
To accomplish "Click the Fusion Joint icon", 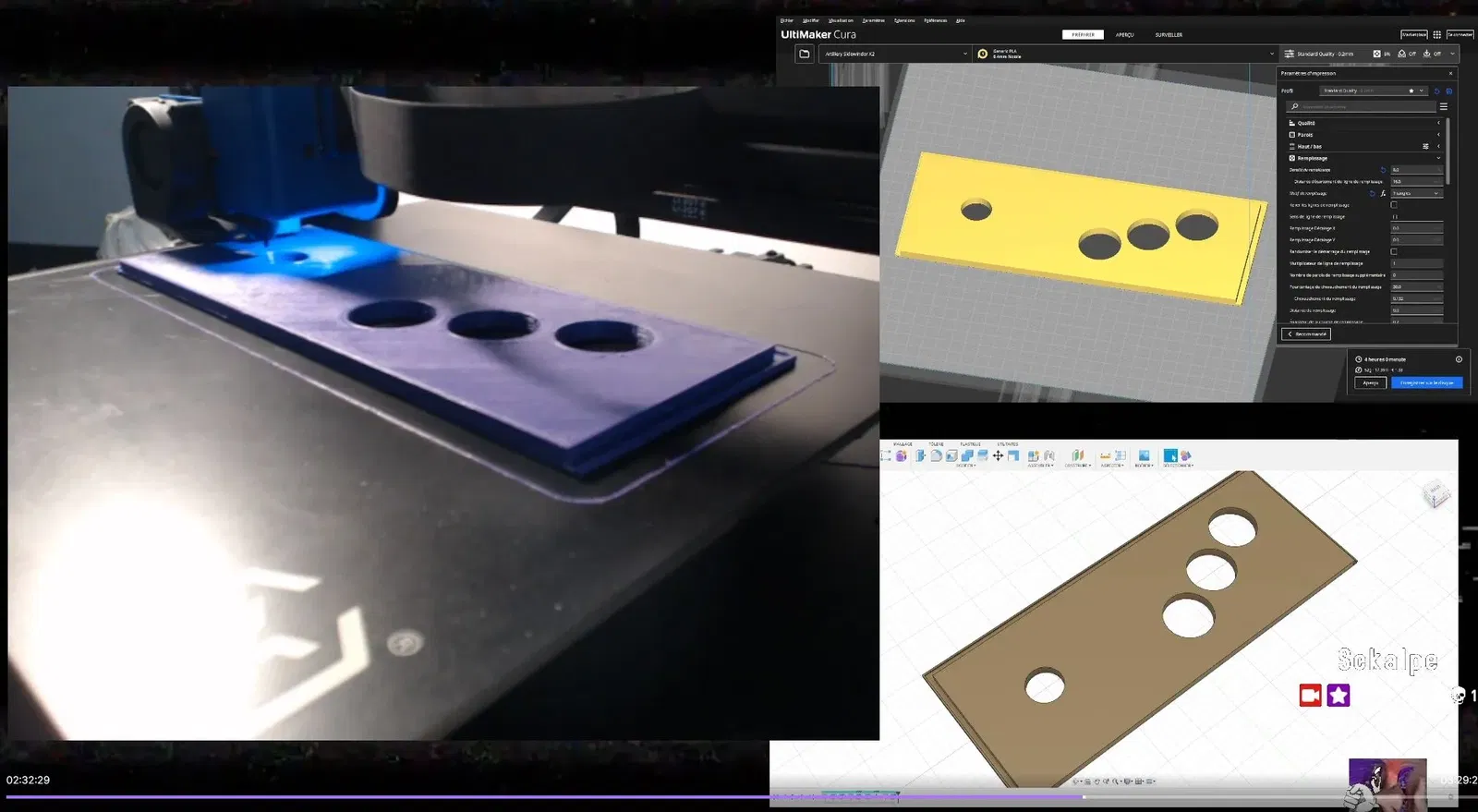I will tap(1049, 455).
